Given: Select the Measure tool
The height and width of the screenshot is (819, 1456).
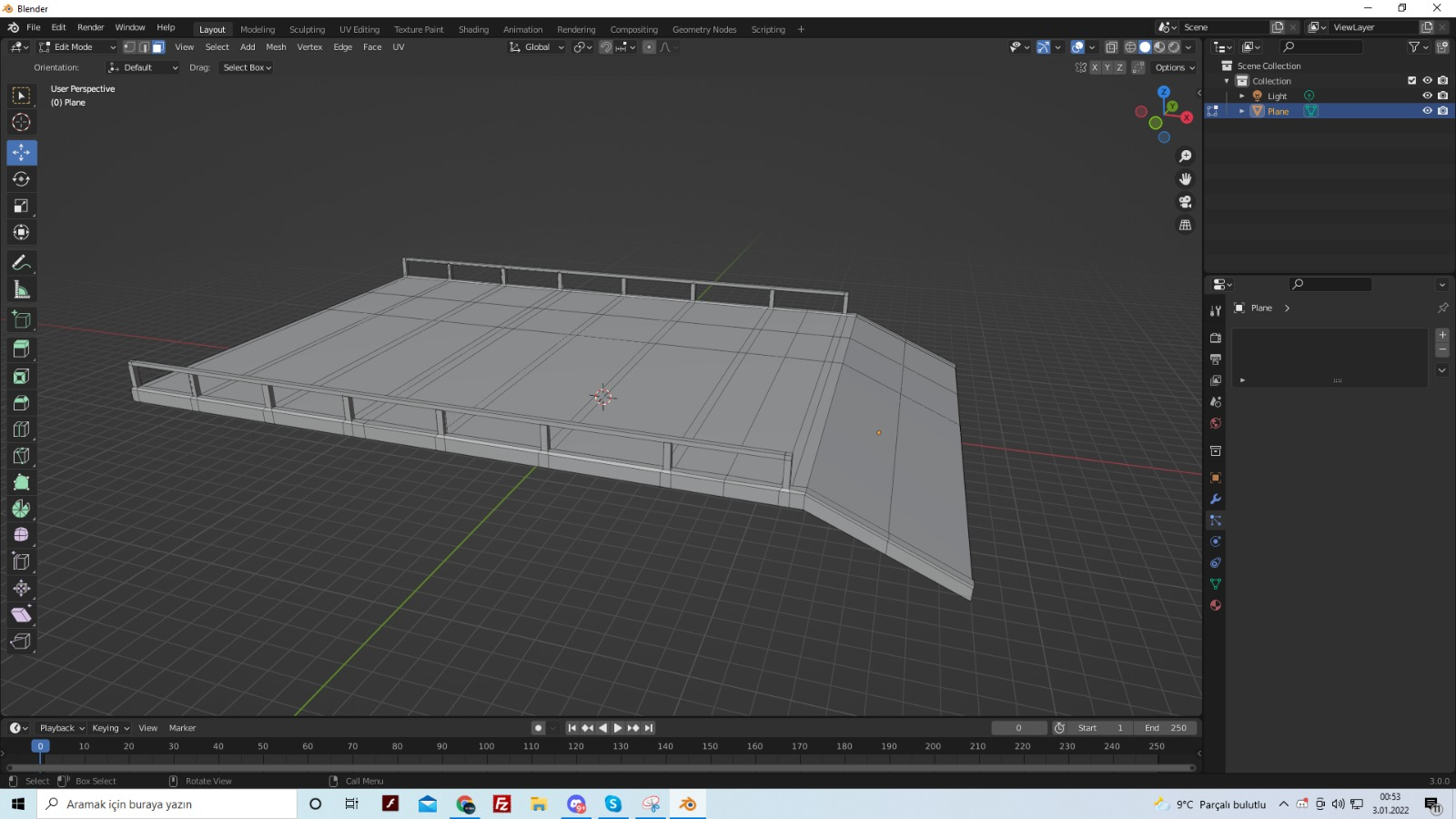Looking at the screenshot, I should pyautogui.click(x=21, y=289).
